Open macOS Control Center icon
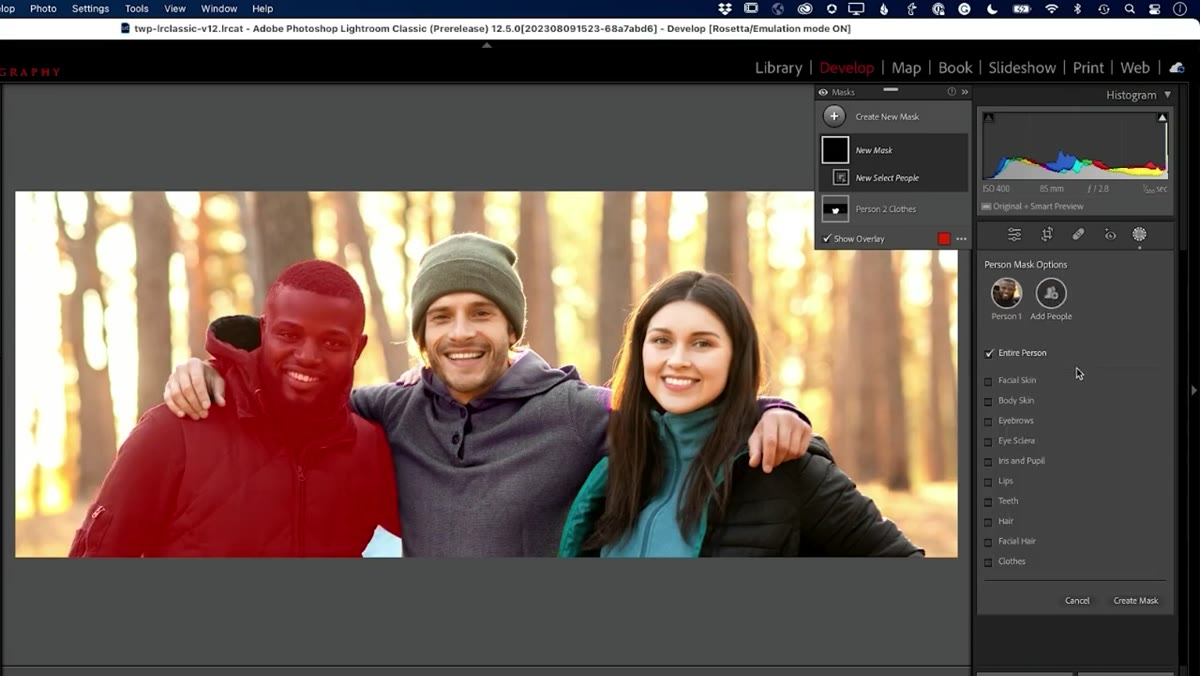This screenshot has height=676, width=1200. [1155, 9]
